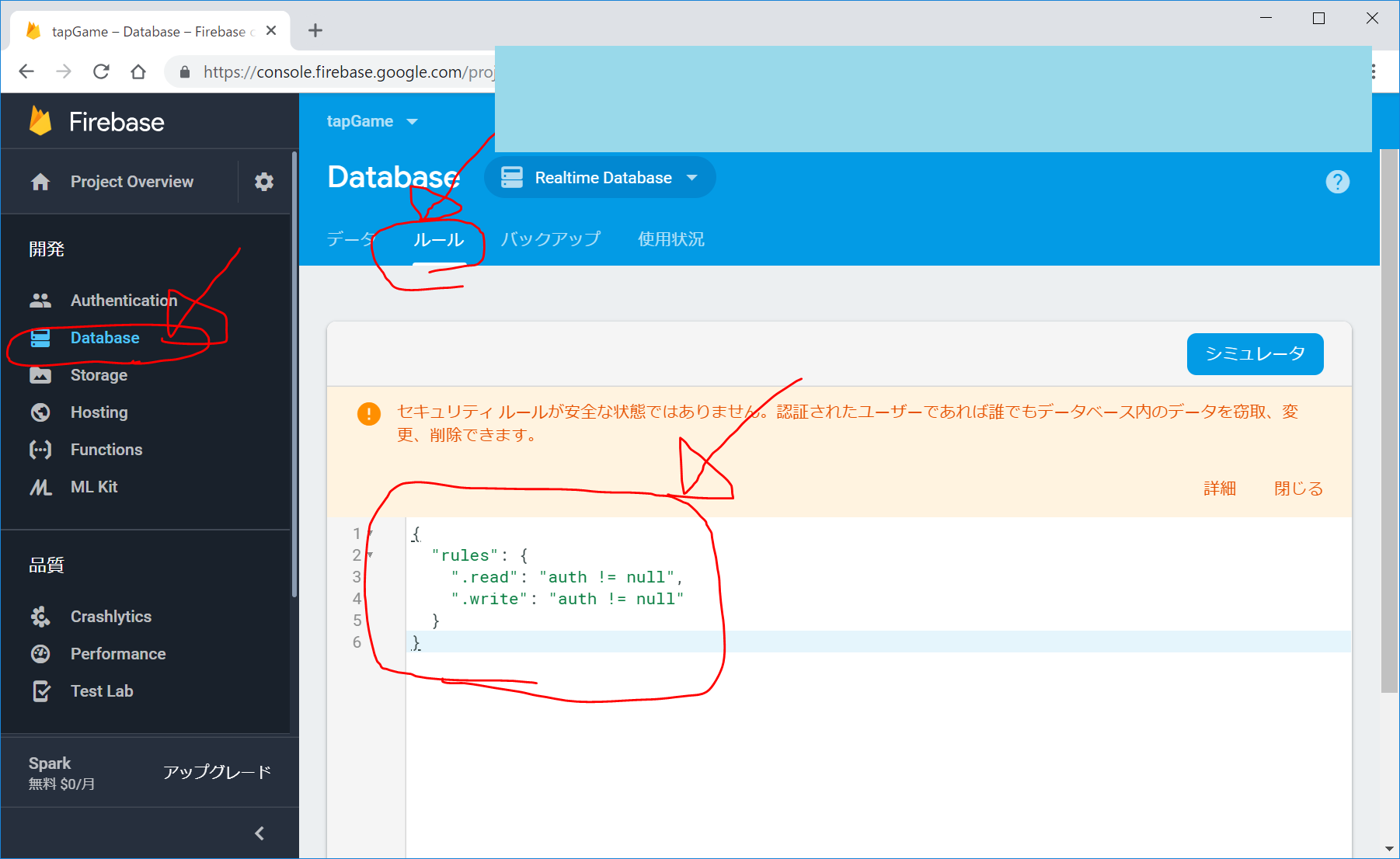Open the help question mark icon
Image resolution: width=1400 pixels, height=859 pixels.
point(1337,182)
